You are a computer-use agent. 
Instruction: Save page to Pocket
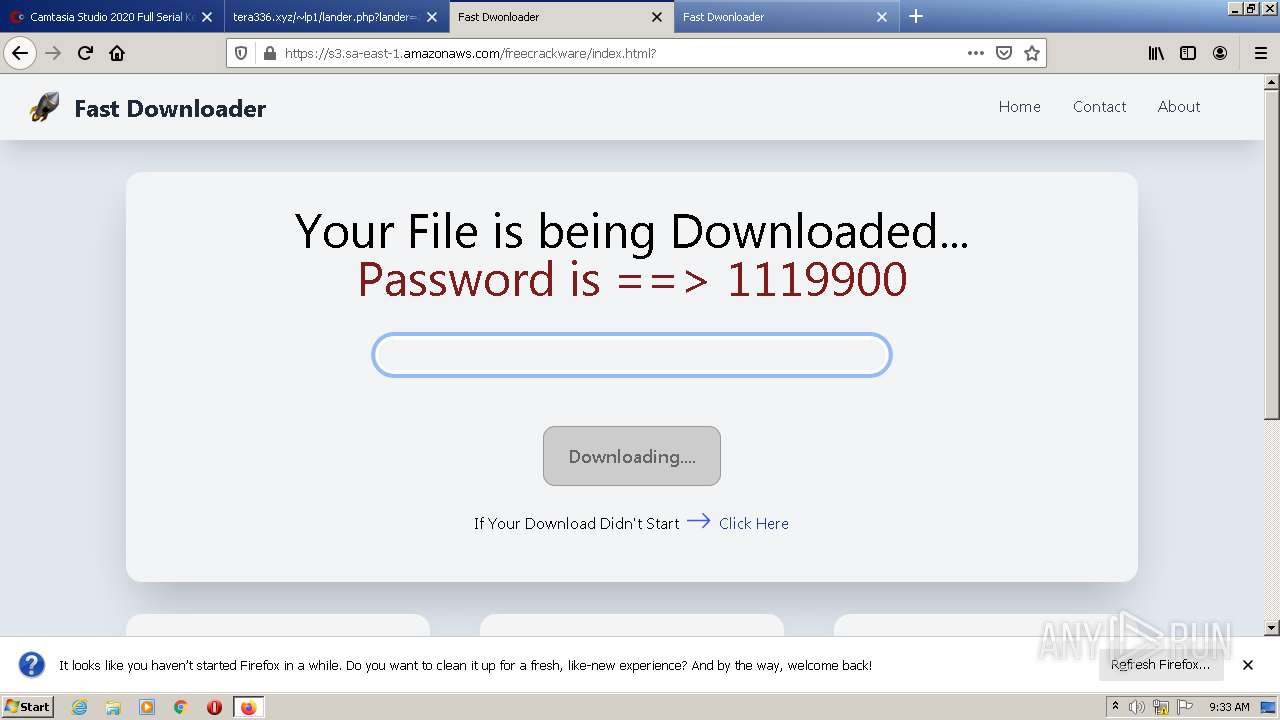(x=1004, y=53)
